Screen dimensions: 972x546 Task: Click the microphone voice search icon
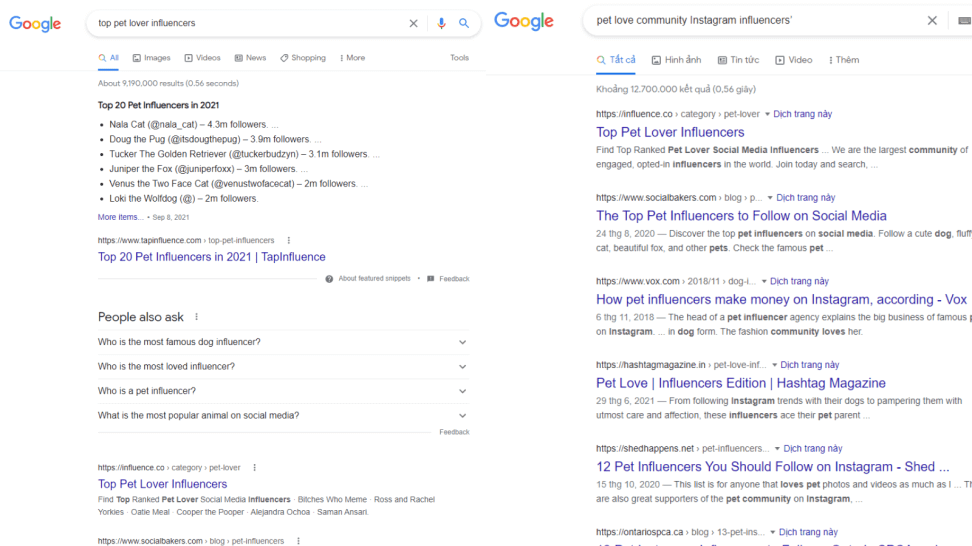[441, 24]
